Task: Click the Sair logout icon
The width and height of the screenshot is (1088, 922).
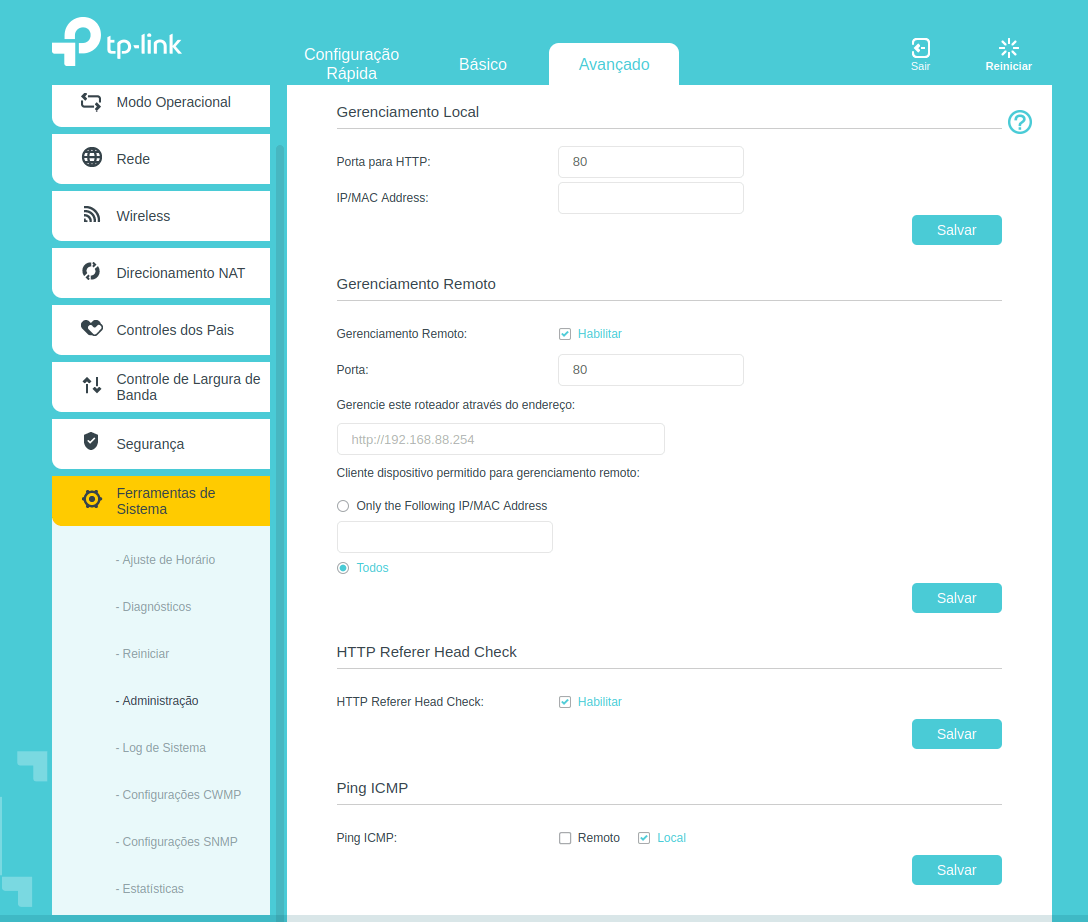Action: tap(920, 48)
